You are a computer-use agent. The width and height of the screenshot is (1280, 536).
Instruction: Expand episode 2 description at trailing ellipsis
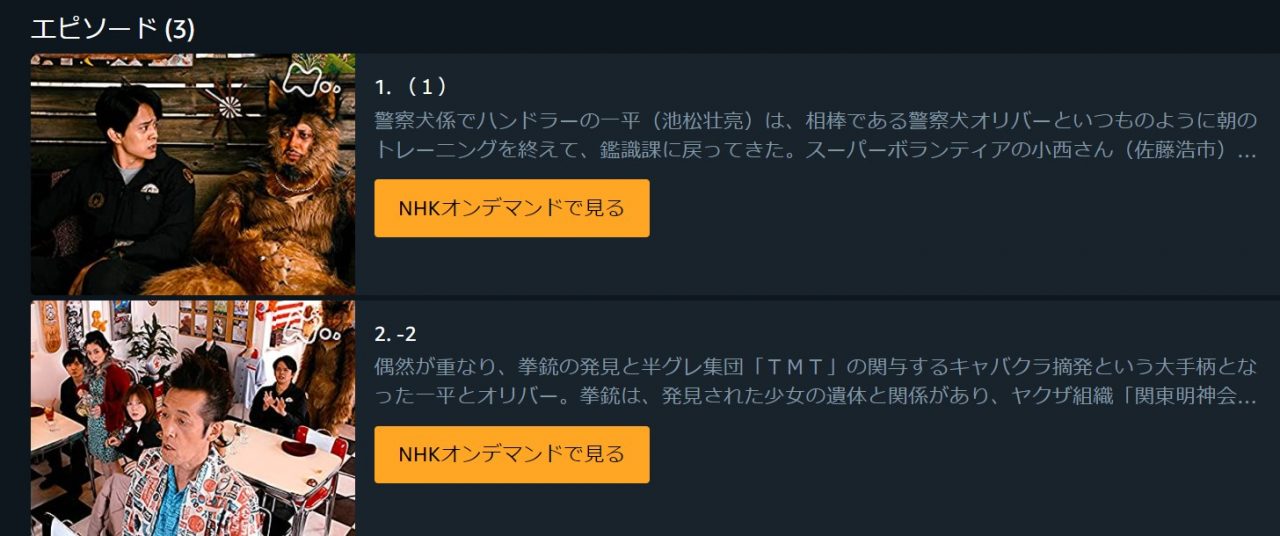pos(1247,397)
